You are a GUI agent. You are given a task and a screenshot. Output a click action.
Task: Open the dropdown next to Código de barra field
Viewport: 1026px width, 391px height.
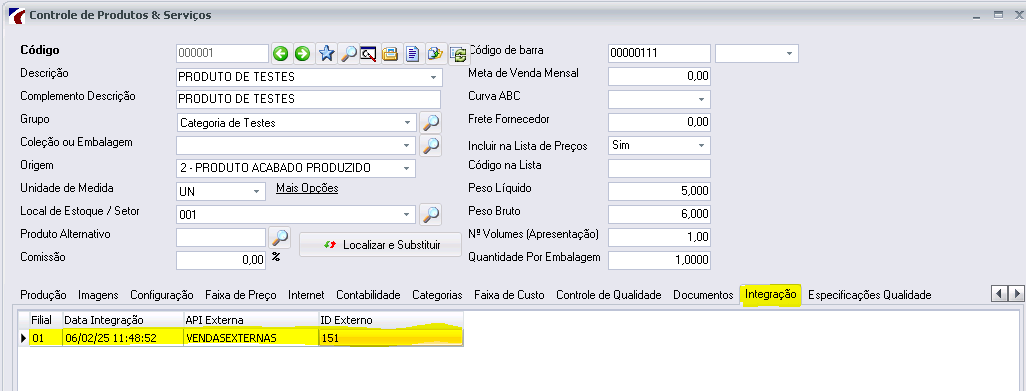click(790, 54)
